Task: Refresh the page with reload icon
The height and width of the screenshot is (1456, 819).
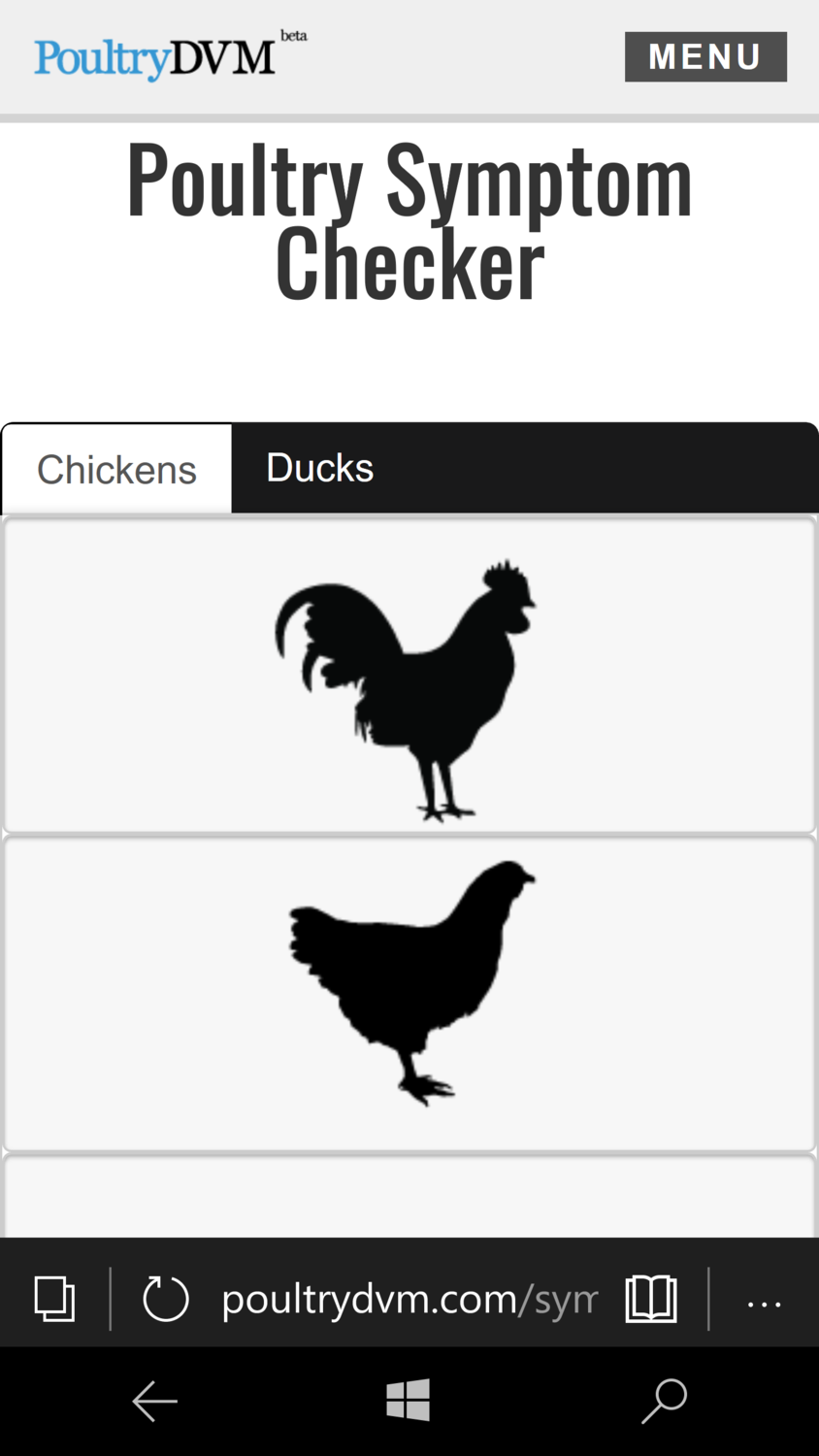Action: click(165, 1299)
